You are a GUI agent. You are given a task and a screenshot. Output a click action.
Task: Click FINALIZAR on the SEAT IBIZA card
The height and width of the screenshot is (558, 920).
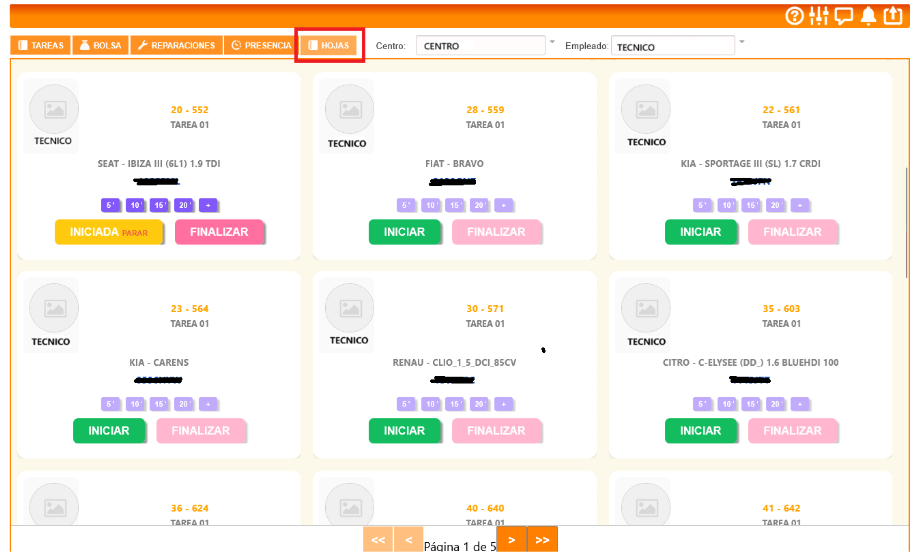(219, 232)
